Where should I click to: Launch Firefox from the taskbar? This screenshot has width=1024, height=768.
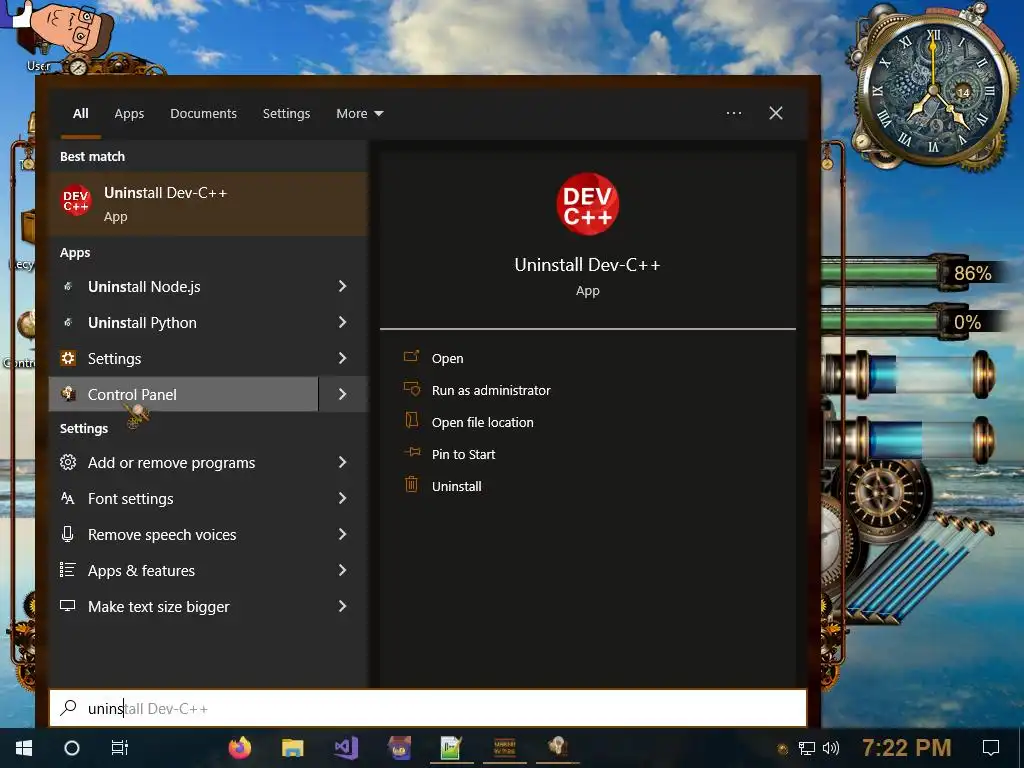click(x=240, y=747)
